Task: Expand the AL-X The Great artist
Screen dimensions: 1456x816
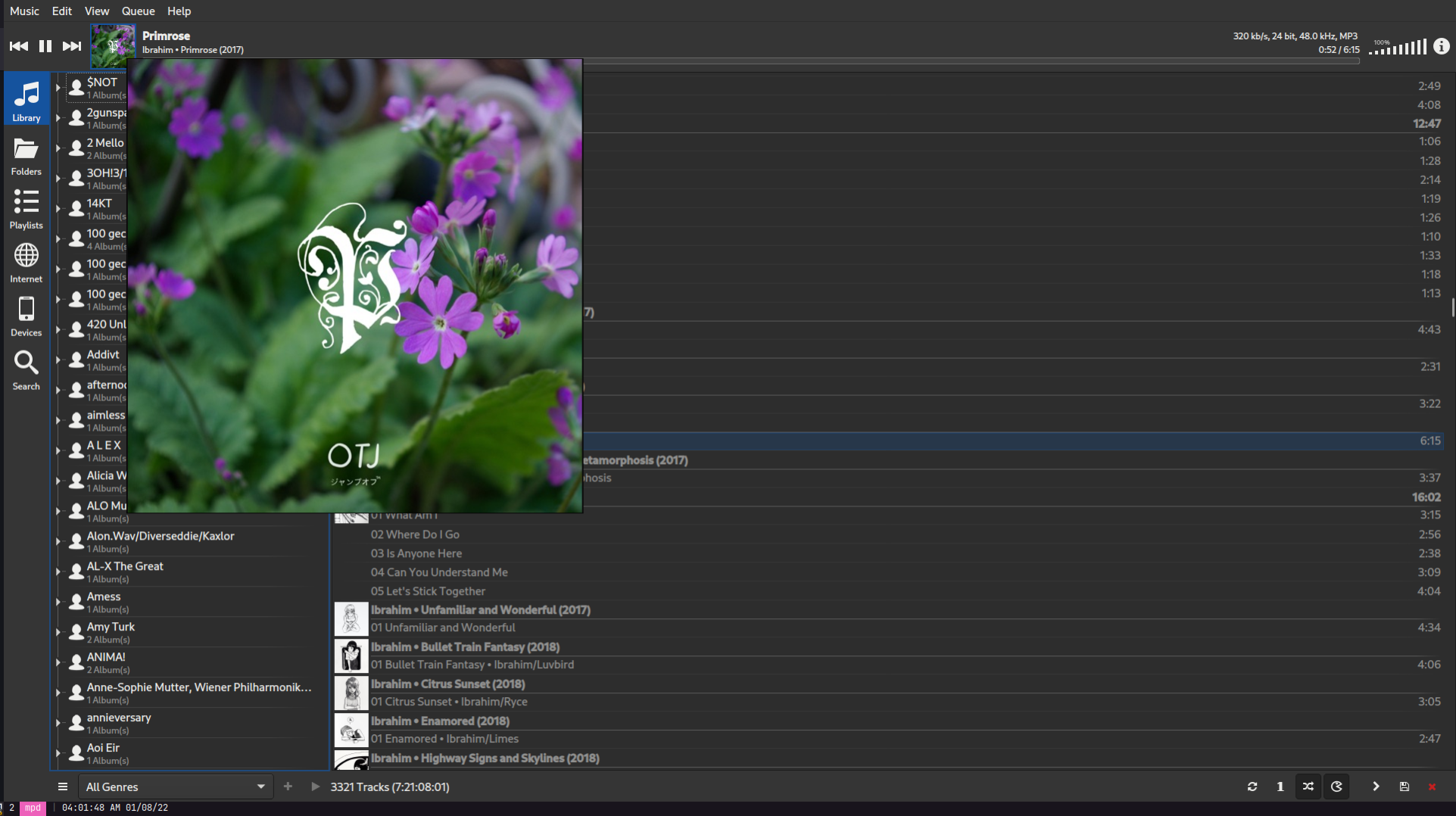Action: (58, 572)
